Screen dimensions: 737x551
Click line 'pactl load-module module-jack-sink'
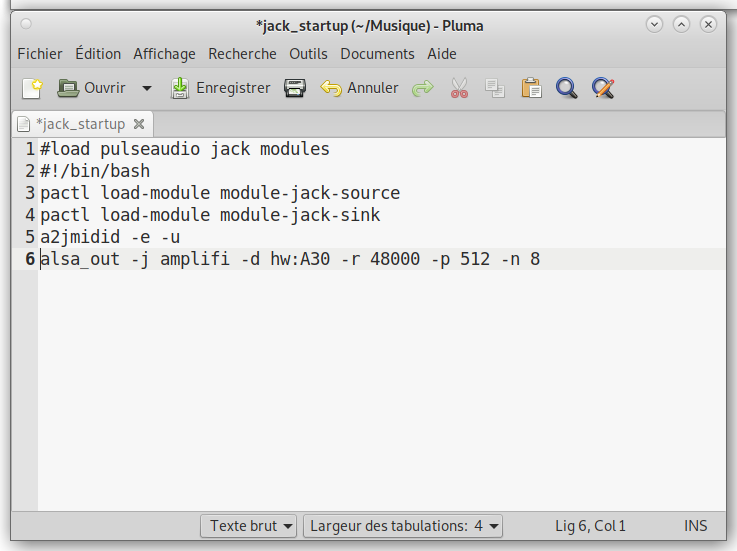pos(210,215)
